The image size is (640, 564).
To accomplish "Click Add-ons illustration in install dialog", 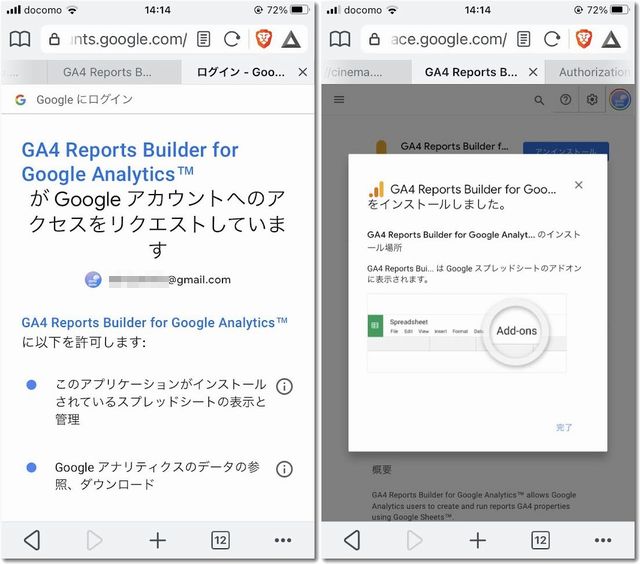I will tap(467, 333).
